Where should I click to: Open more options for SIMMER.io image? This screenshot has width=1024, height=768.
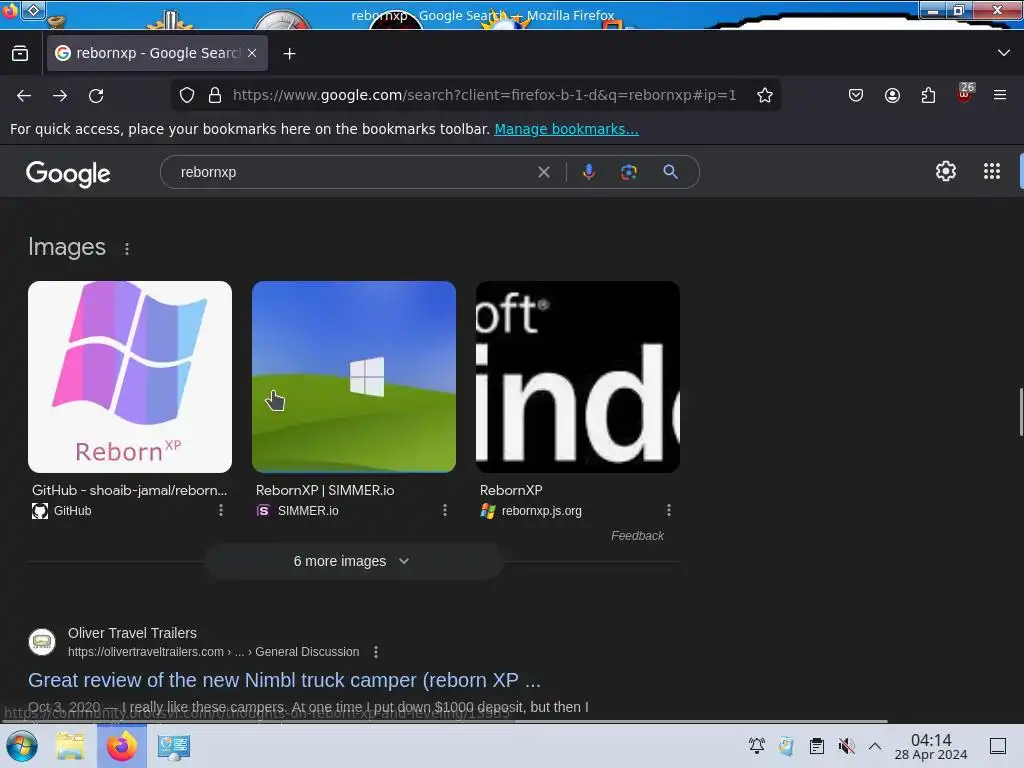pos(445,510)
